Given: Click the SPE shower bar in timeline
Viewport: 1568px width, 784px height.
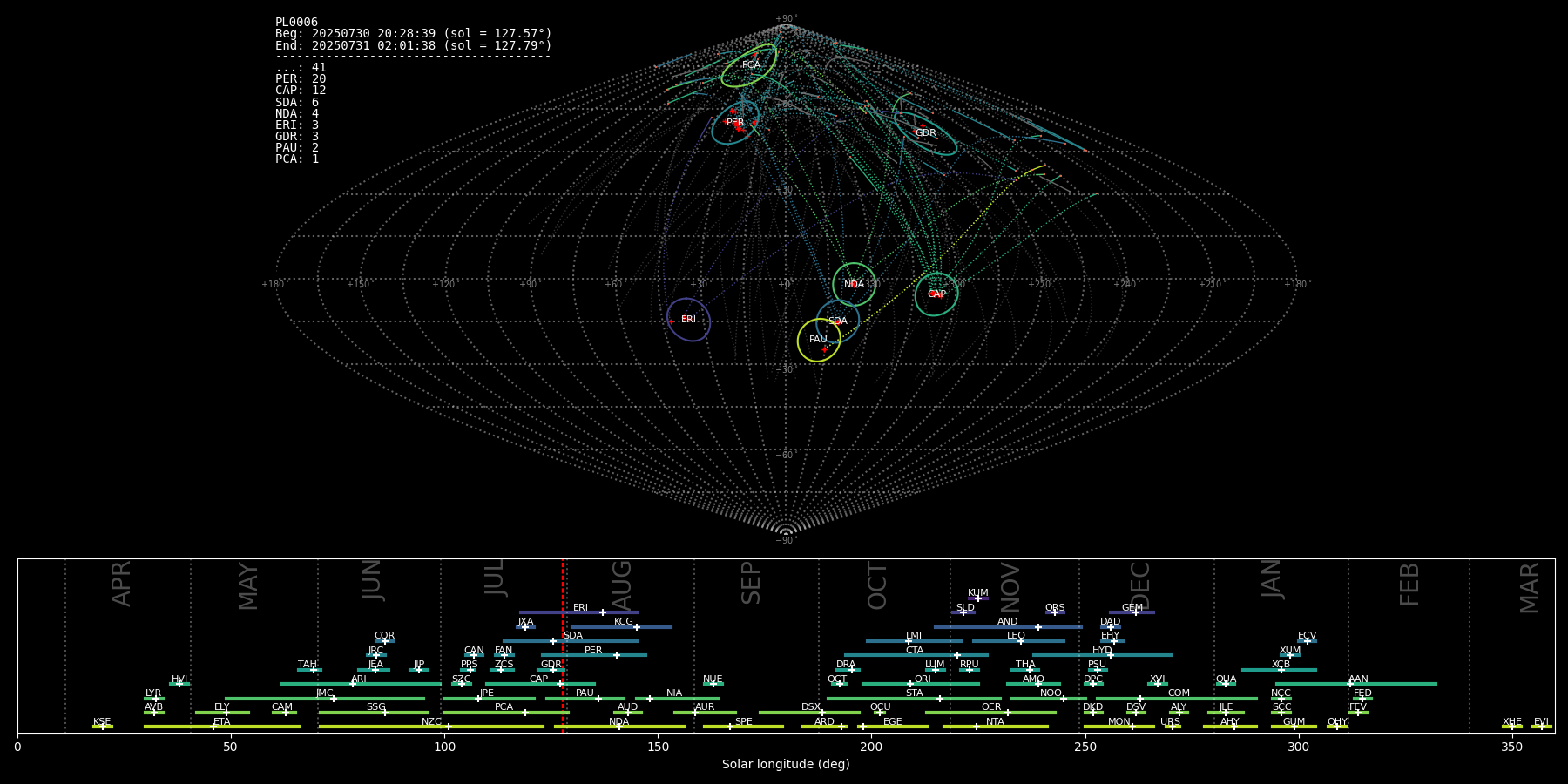Looking at the screenshot, I should (x=743, y=727).
